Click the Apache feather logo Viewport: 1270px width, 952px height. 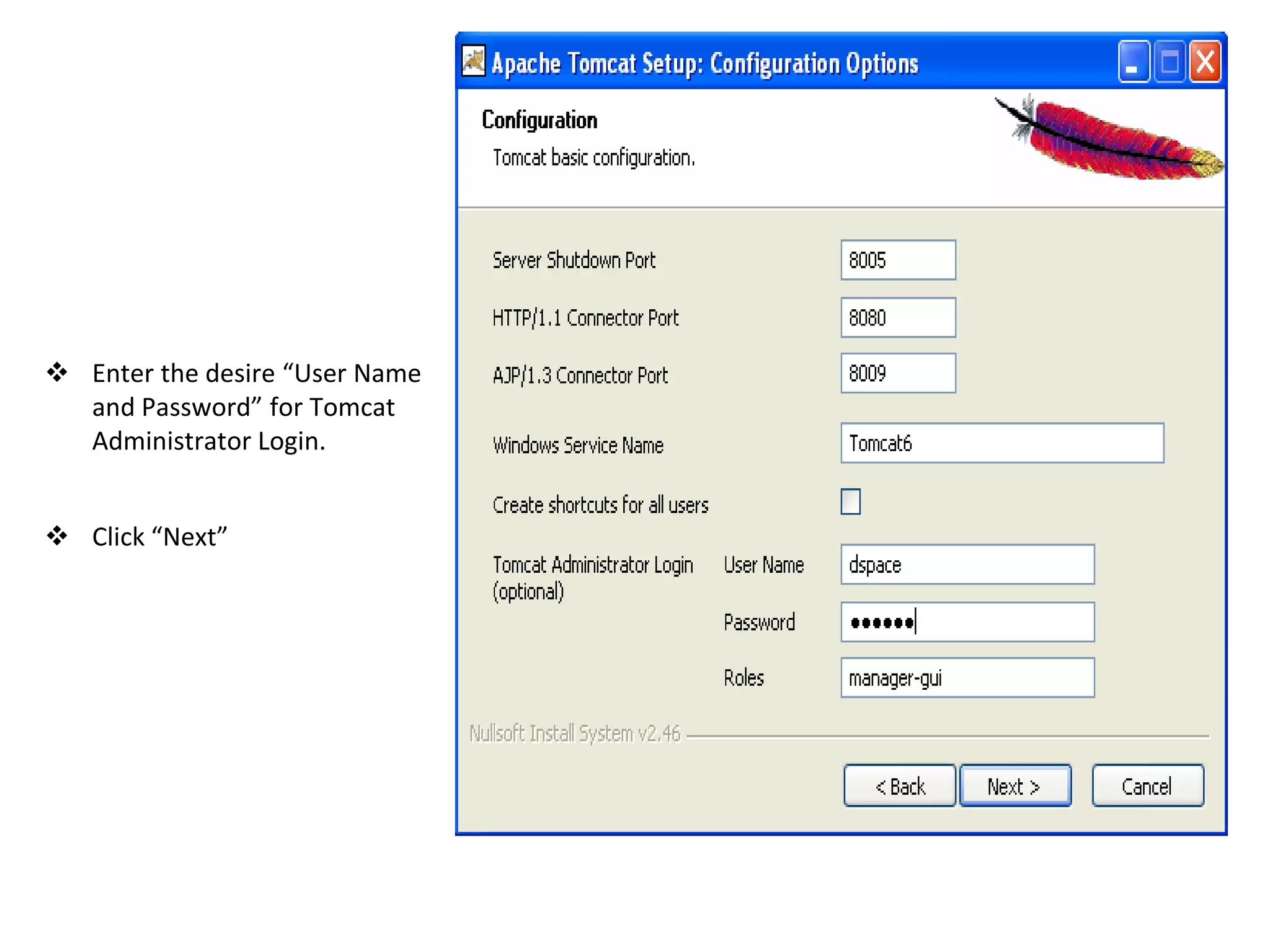point(1109,138)
